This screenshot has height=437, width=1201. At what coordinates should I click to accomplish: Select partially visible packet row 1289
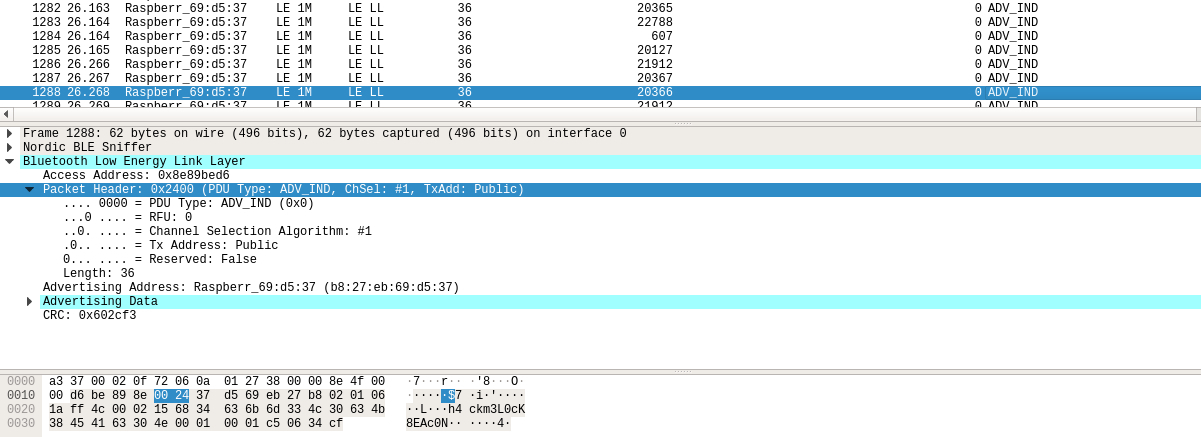pos(600,103)
